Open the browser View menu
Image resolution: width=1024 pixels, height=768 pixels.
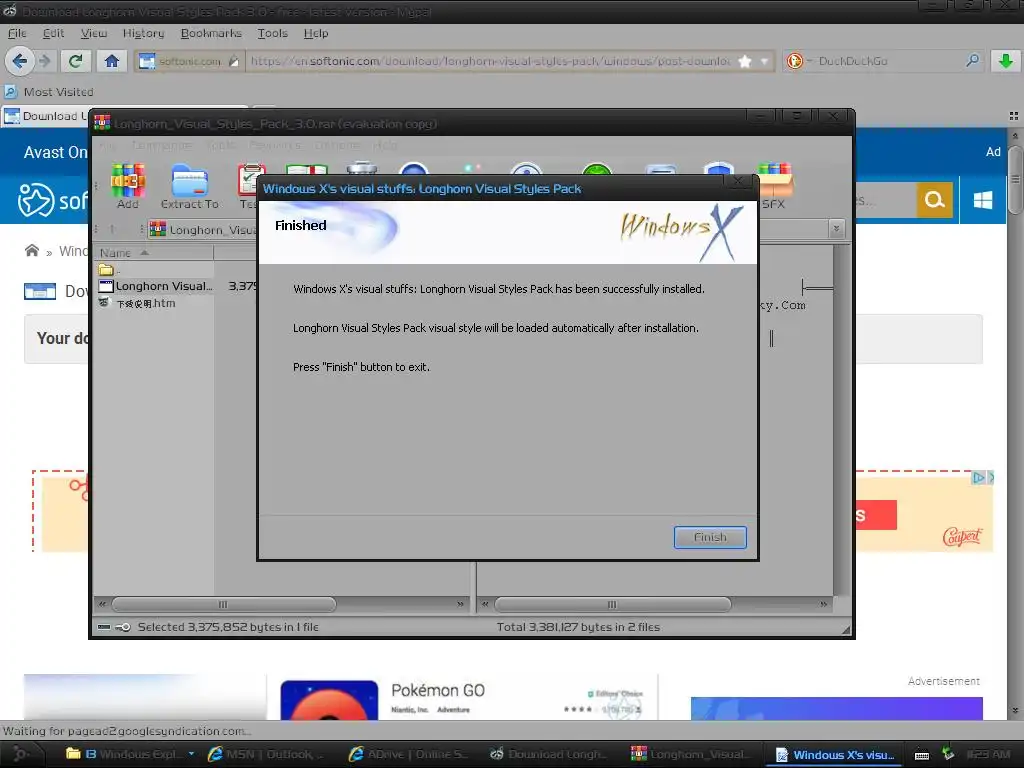point(94,33)
